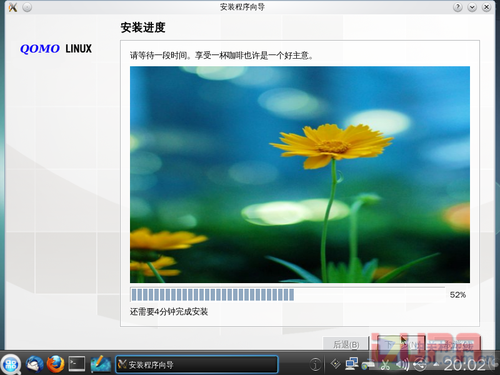Click the diamond-shaped tray icon
Image resolution: width=500 pixels, height=375 pixels.
[335, 364]
